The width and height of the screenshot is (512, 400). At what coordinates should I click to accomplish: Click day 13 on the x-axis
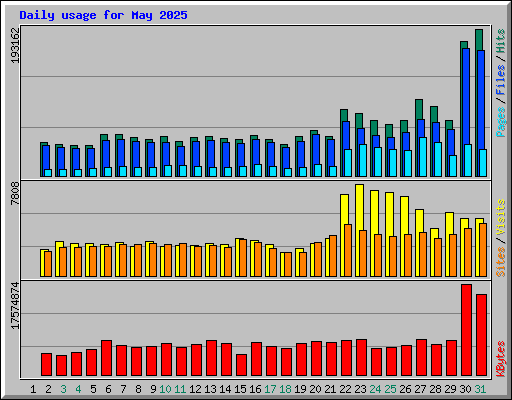pos(210,389)
